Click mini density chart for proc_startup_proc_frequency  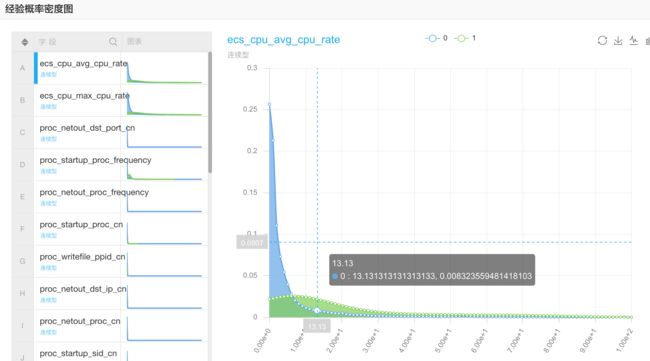(165, 168)
